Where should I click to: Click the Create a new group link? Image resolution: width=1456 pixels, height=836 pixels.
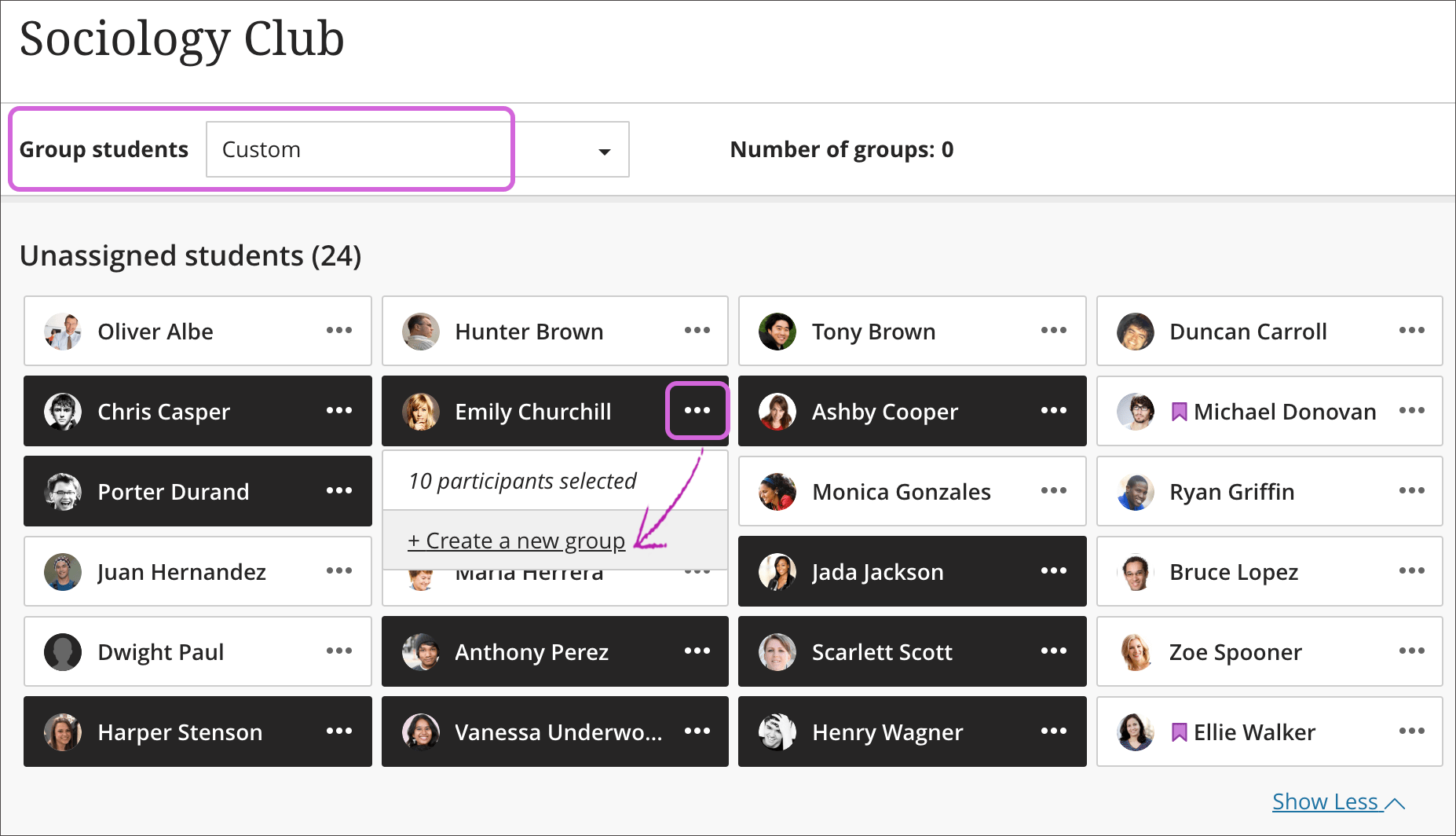click(516, 541)
